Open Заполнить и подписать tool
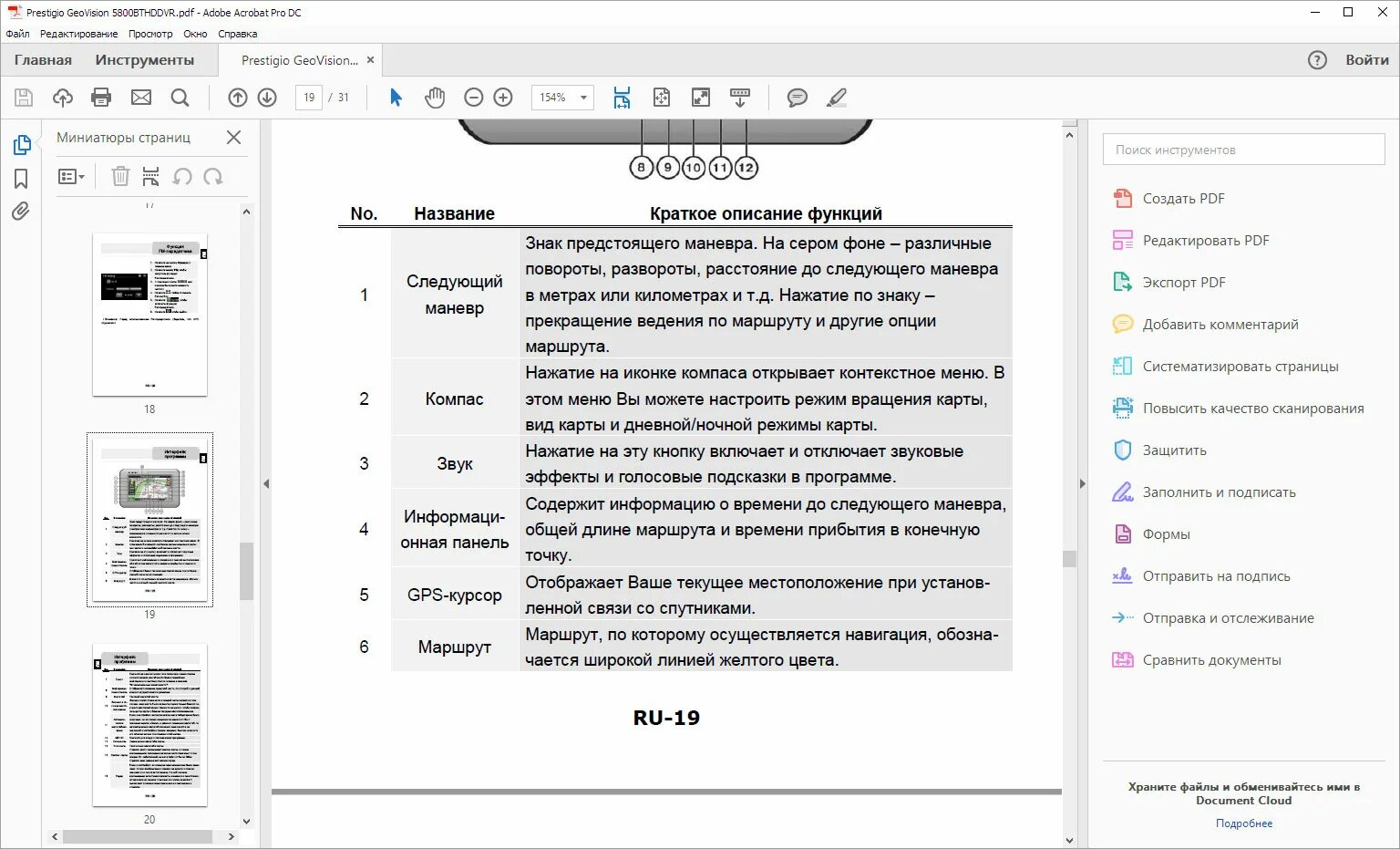This screenshot has width=1400, height=849. point(1204,492)
